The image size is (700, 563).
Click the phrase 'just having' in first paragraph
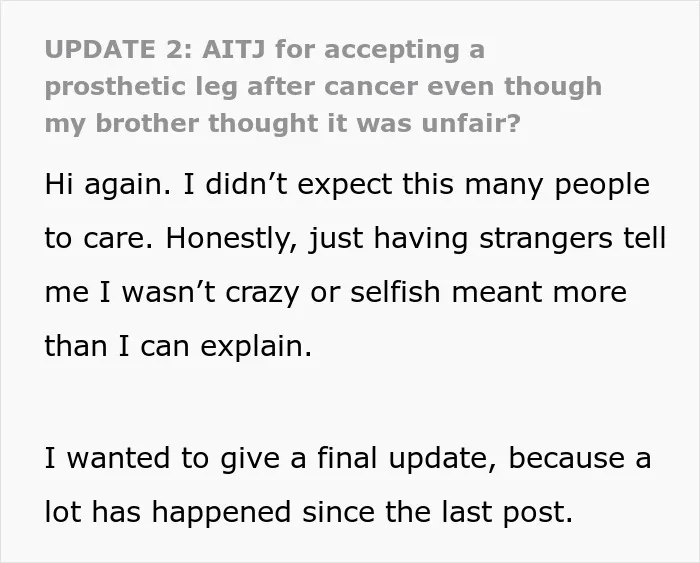(388, 238)
